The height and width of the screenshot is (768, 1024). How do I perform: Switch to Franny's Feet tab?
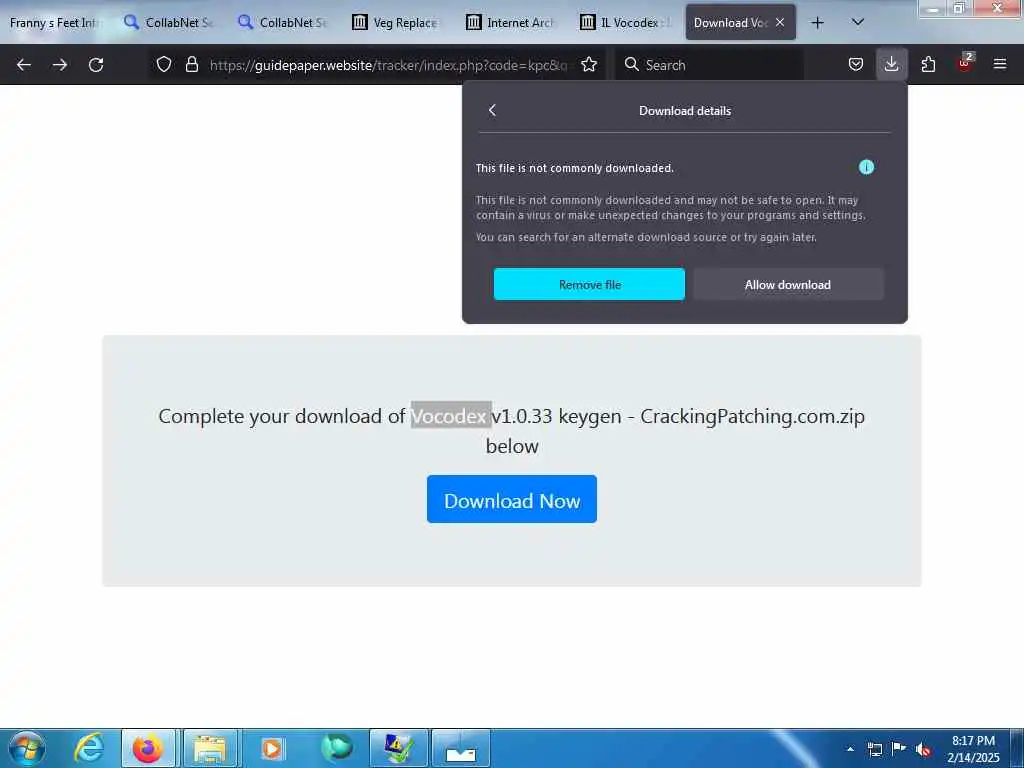(57, 23)
